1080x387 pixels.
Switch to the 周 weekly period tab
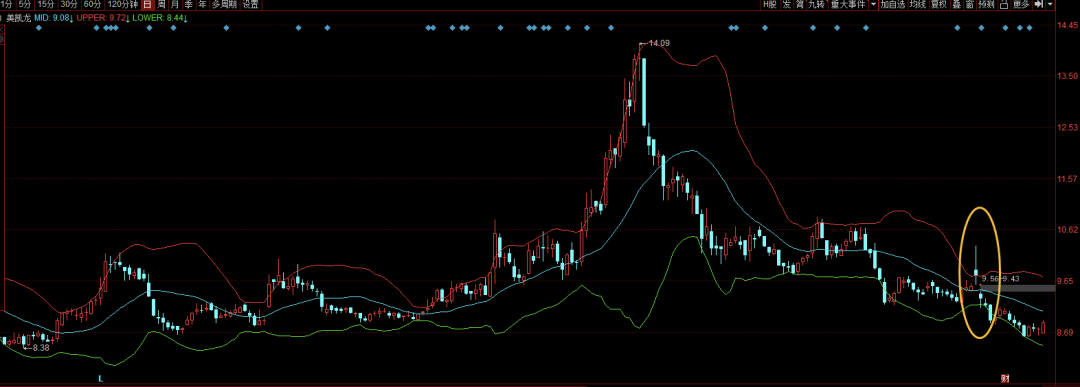pos(160,4)
